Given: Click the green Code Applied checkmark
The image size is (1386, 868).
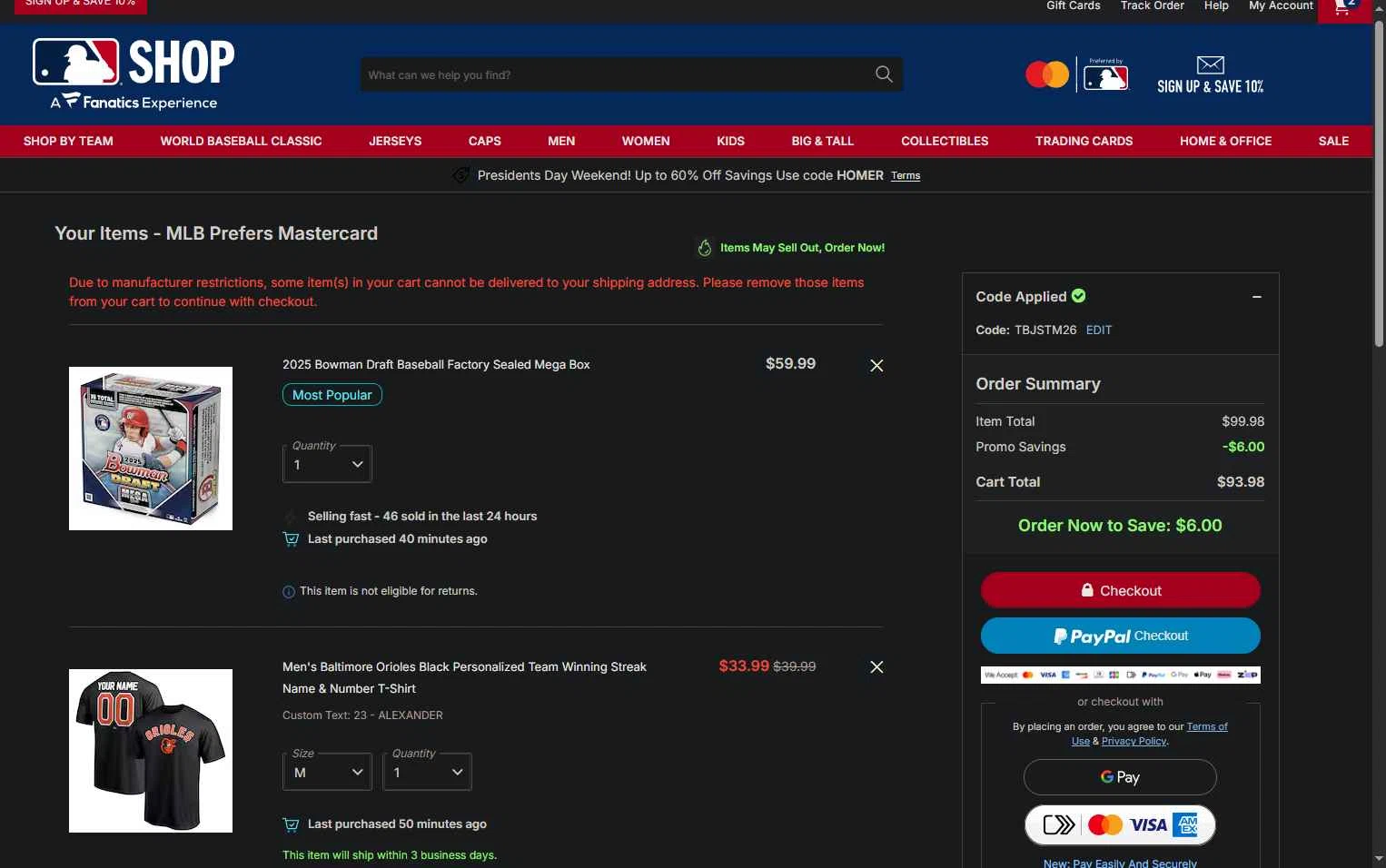Looking at the screenshot, I should [x=1079, y=296].
